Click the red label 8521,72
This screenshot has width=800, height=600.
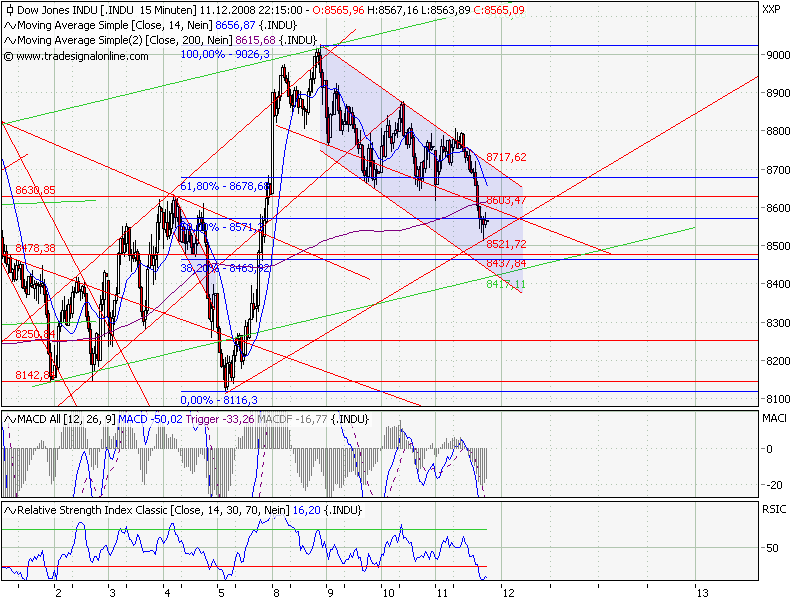pos(506,244)
